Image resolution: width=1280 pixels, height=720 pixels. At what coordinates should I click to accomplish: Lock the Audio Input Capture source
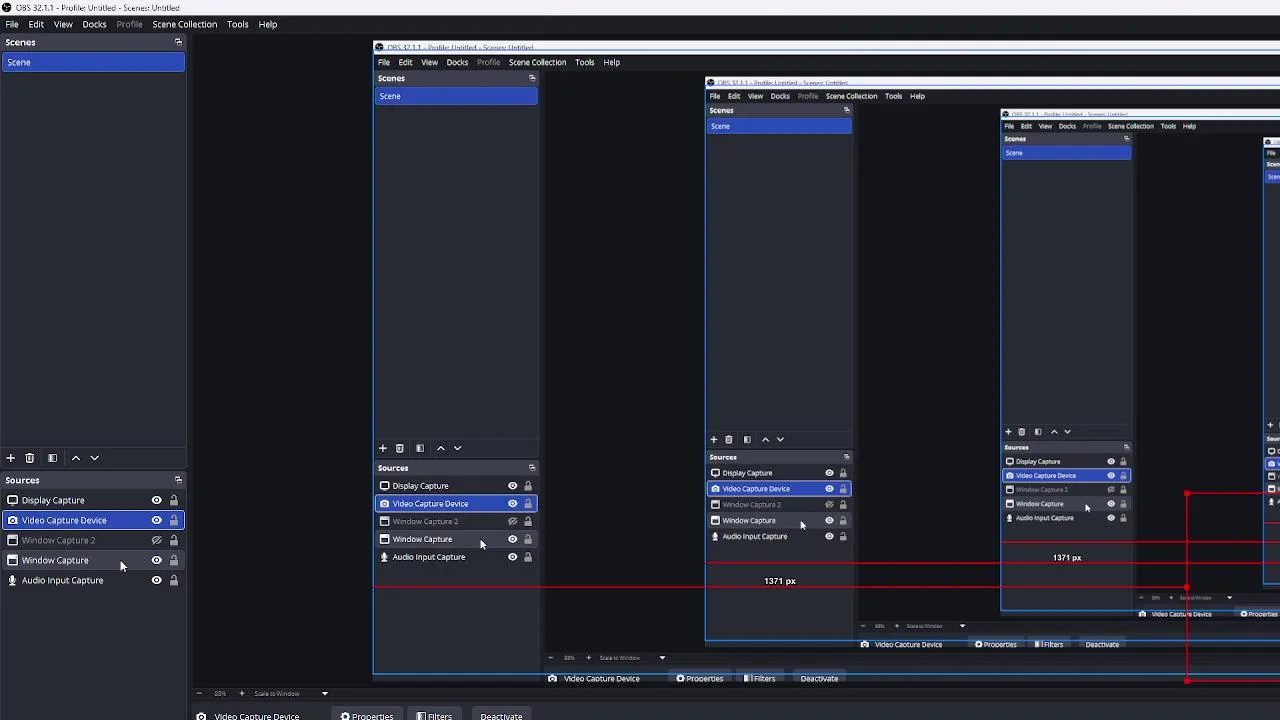coord(174,580)
